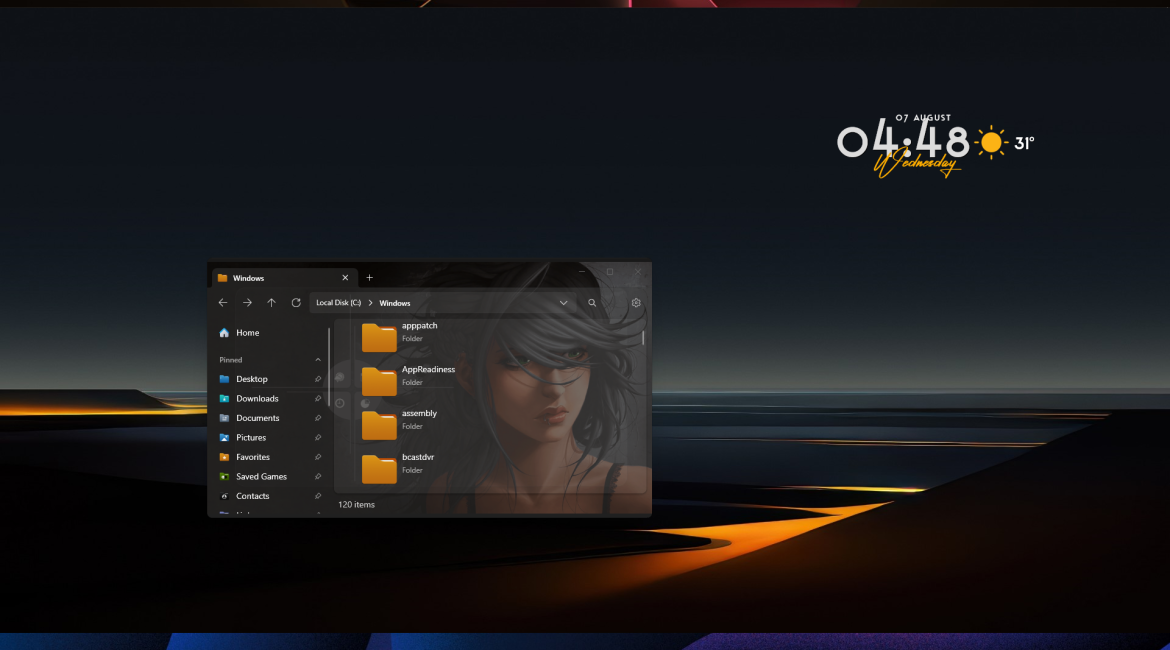Click the Up one level arrow

click(271, 302)
